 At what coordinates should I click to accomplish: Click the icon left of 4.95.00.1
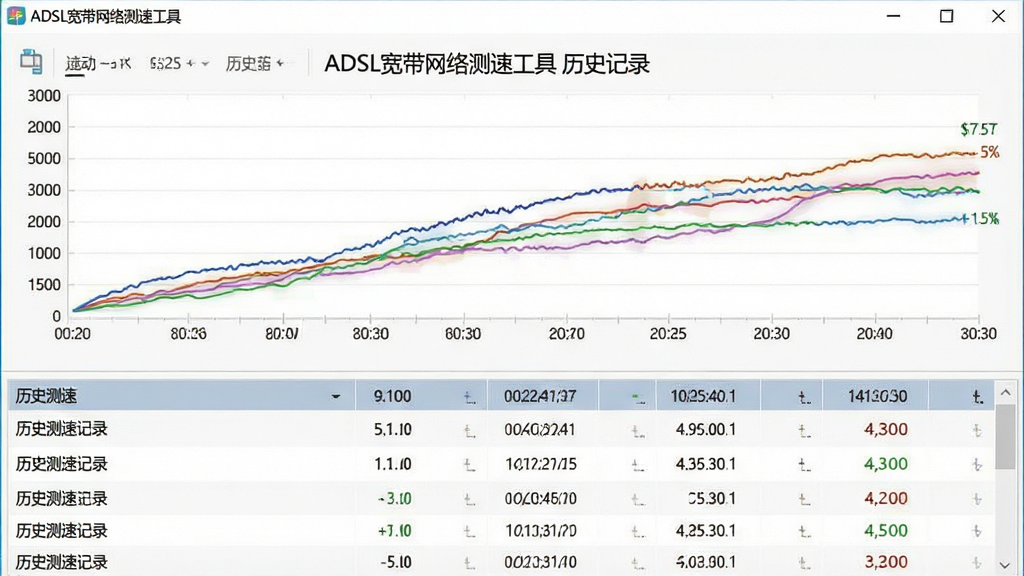click(638, 431)
